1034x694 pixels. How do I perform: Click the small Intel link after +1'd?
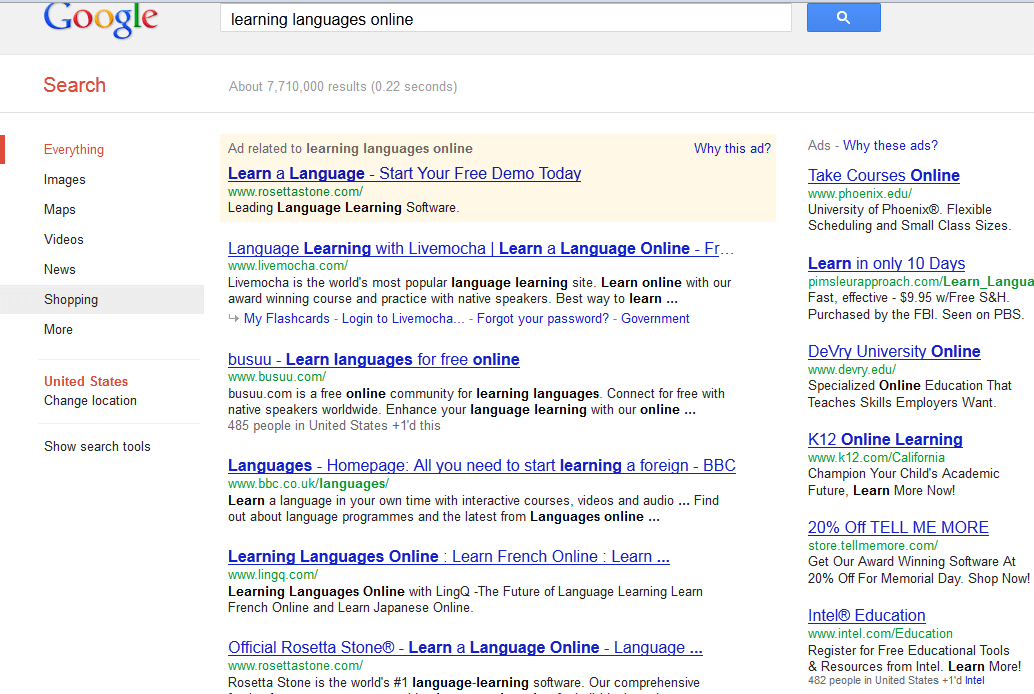pos(975,680)
